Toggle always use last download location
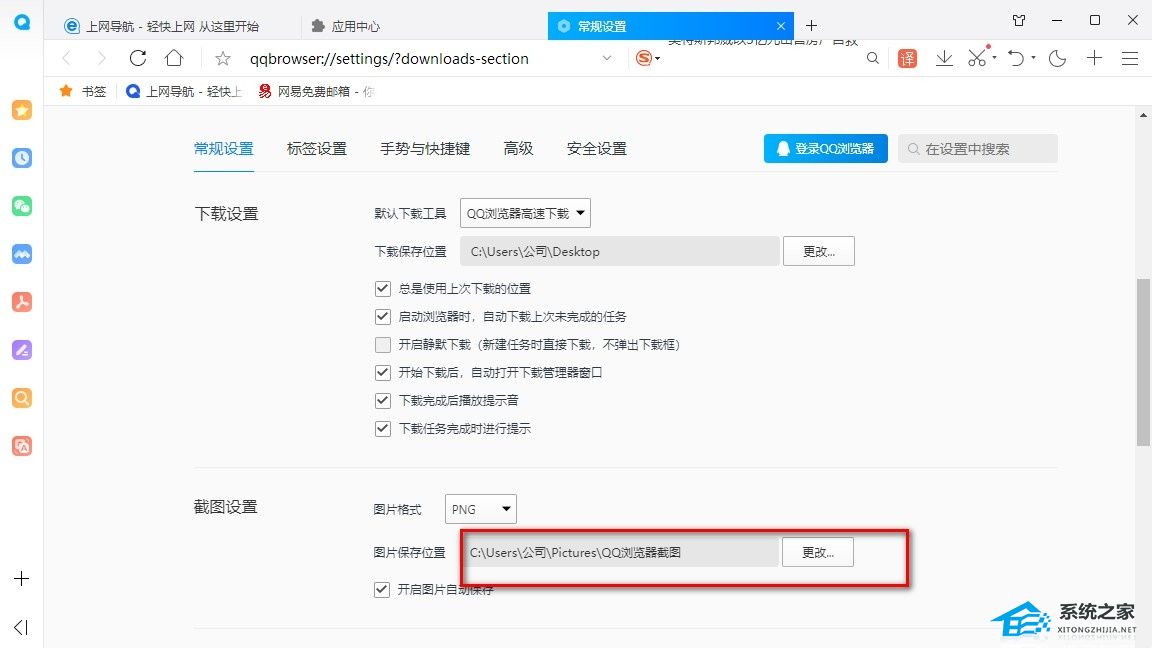The image size is (1152, 648). coord(382,289)
